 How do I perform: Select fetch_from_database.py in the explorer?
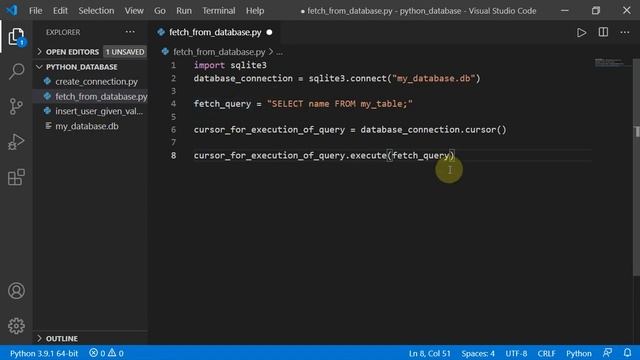[101, 96]
